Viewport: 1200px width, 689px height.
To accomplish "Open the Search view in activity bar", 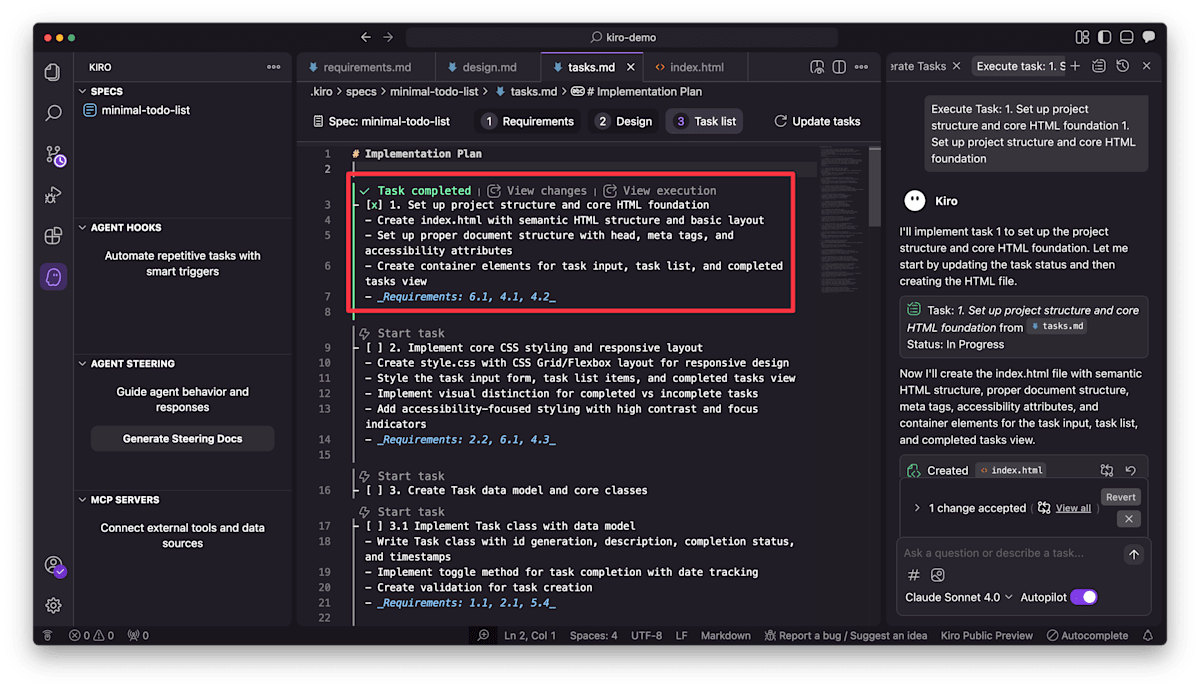I will coord(53,113).
